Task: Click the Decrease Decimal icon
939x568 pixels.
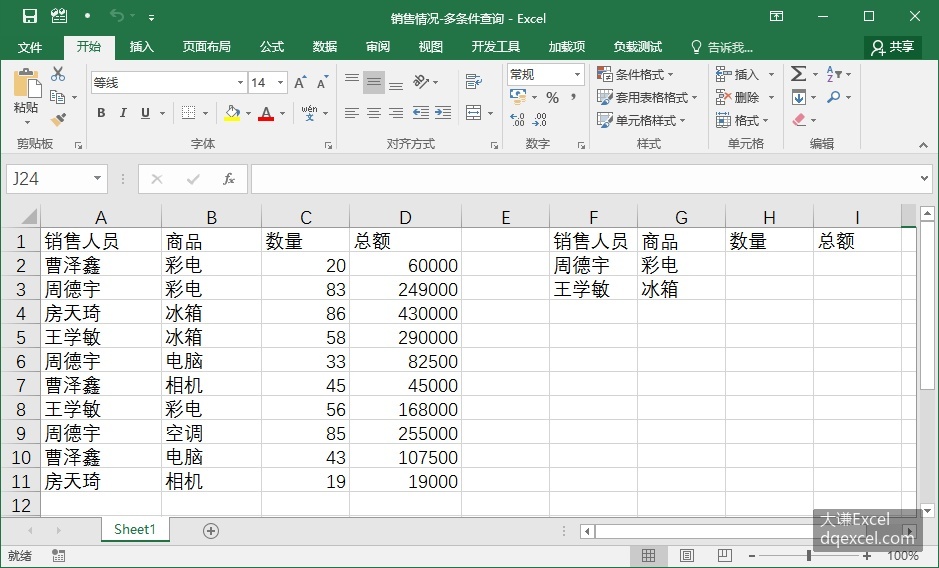Action: 540,120
